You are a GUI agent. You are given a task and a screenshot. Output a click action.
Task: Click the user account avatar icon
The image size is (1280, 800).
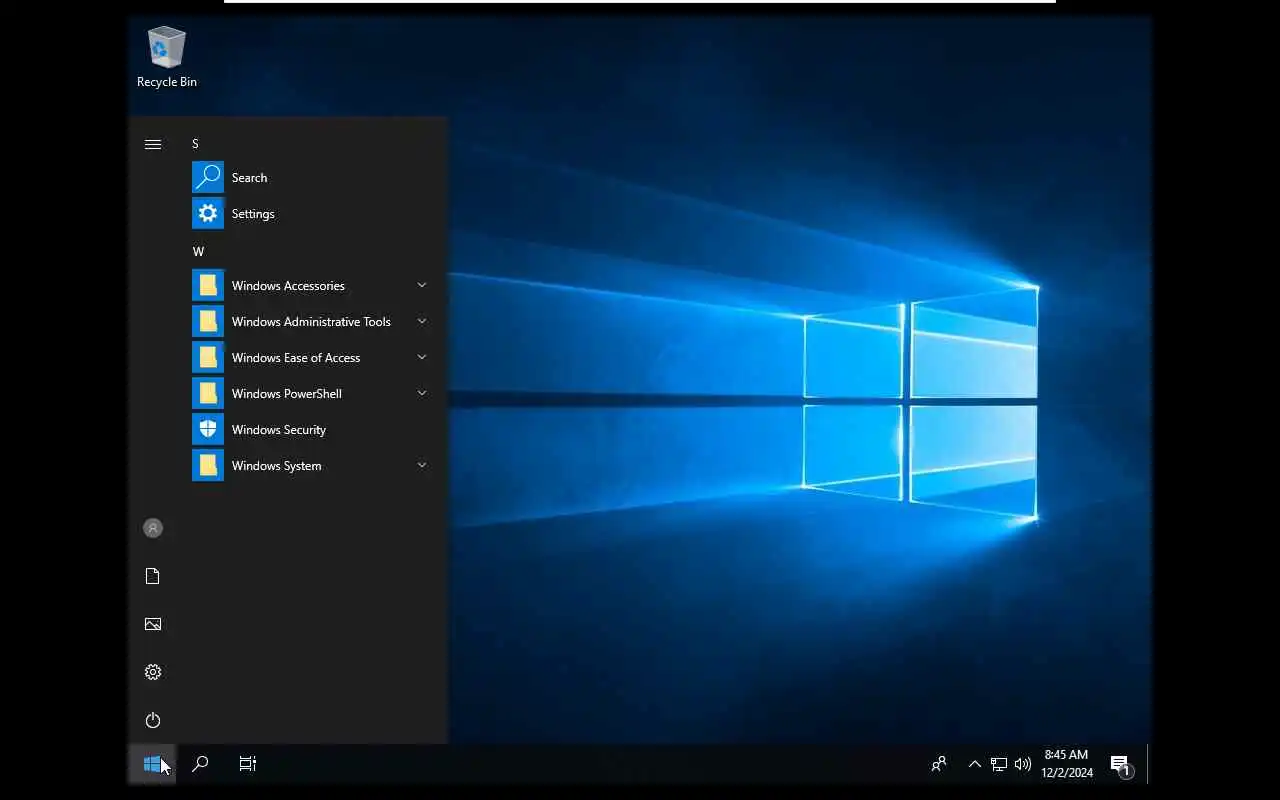[x=153, y=528]
